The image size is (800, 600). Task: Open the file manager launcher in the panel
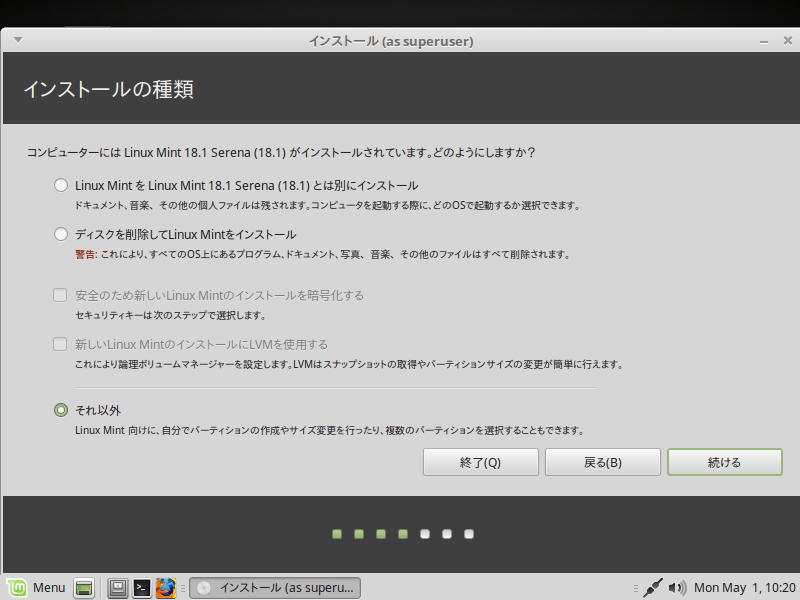[x=118, y=588]
